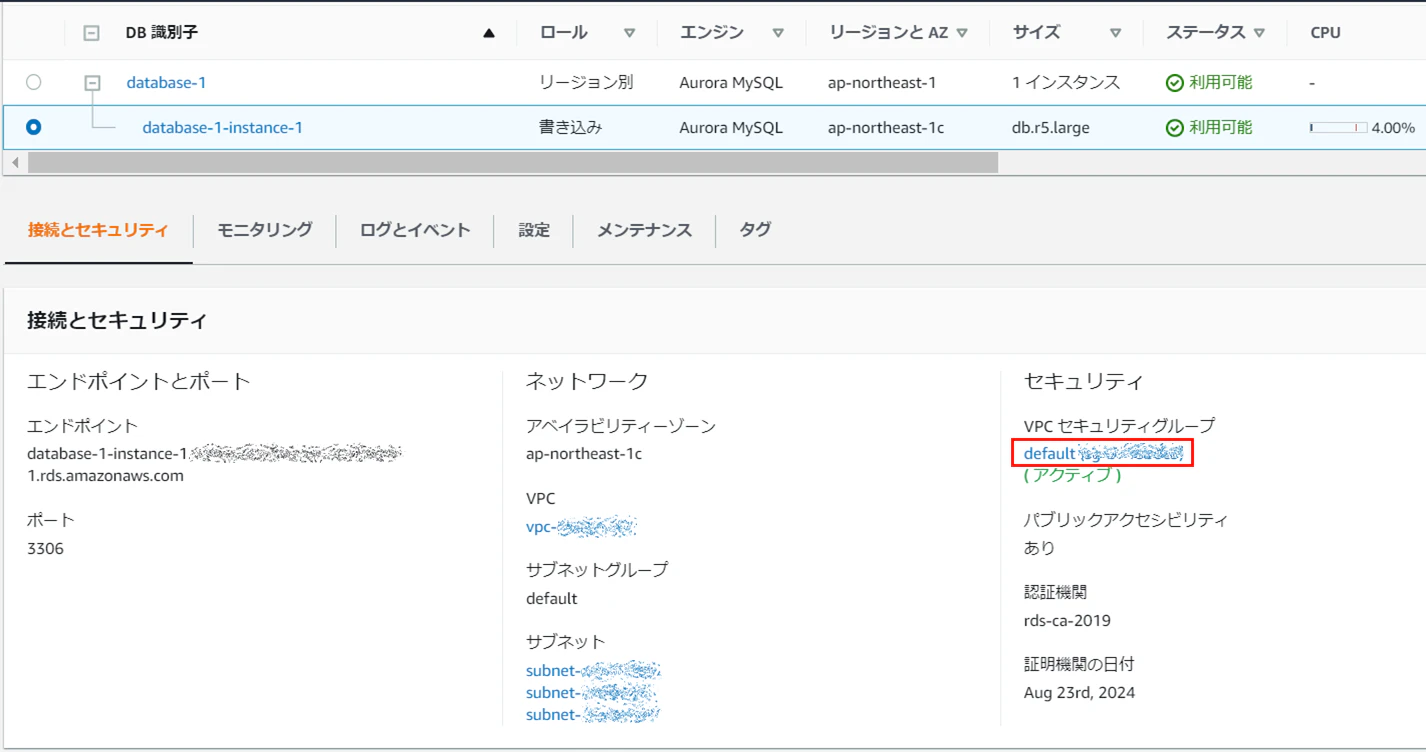Click the 書き込み role cell
The height and width of the screenshot is (752, 1426).
[571, 127]
